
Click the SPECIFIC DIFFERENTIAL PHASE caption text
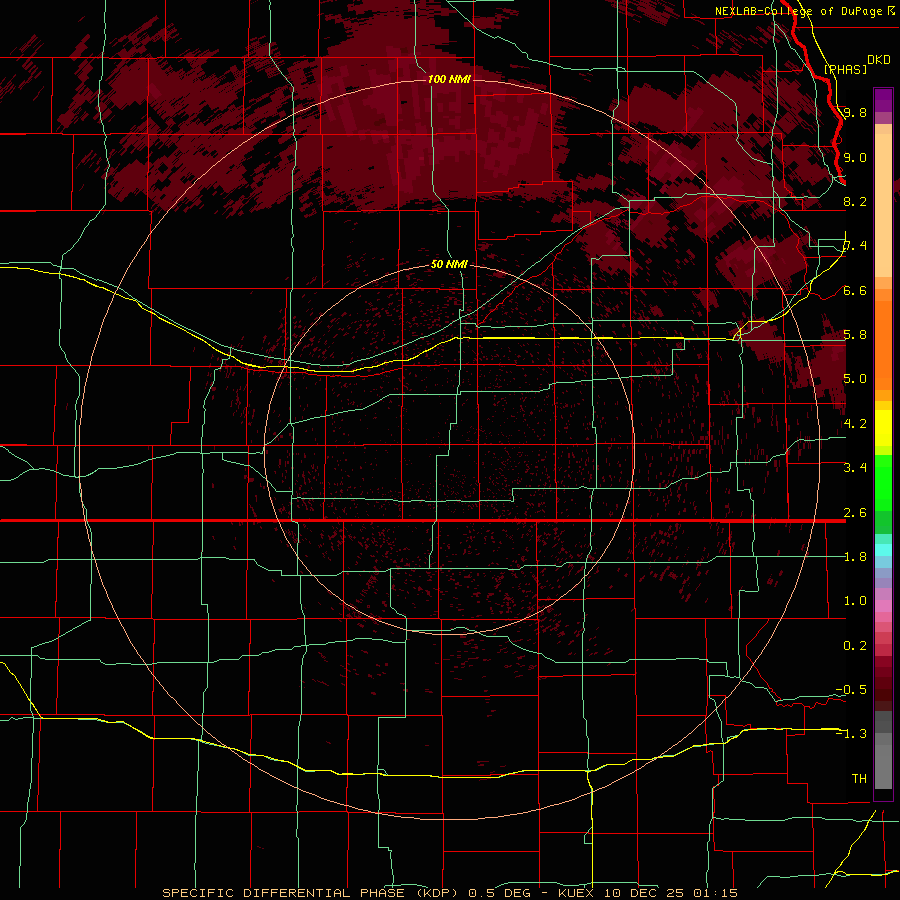tap(283, 893)
